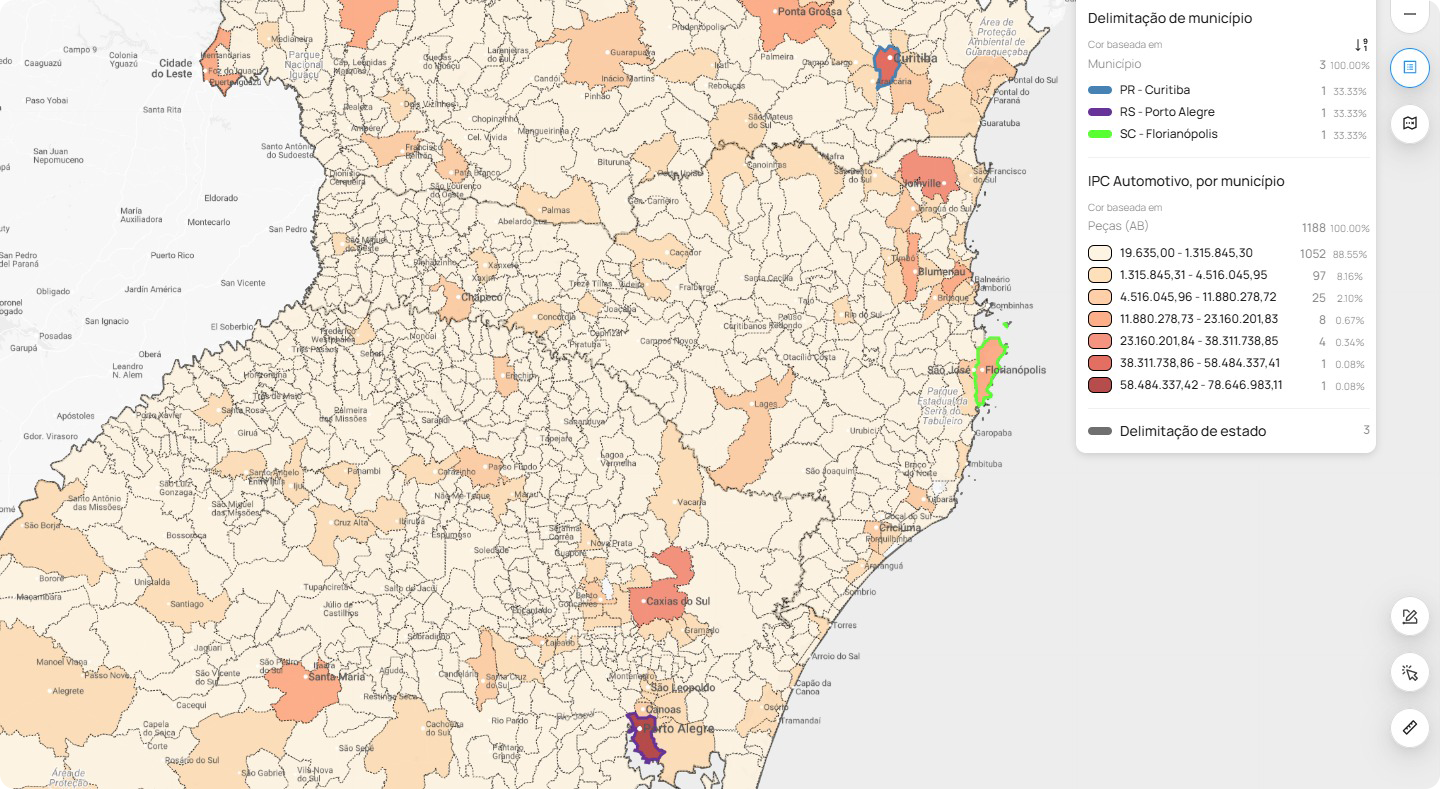The width and height of the screenshot is (1440, 789).
Task: Click the Lages map label
Action: [765, 404]
